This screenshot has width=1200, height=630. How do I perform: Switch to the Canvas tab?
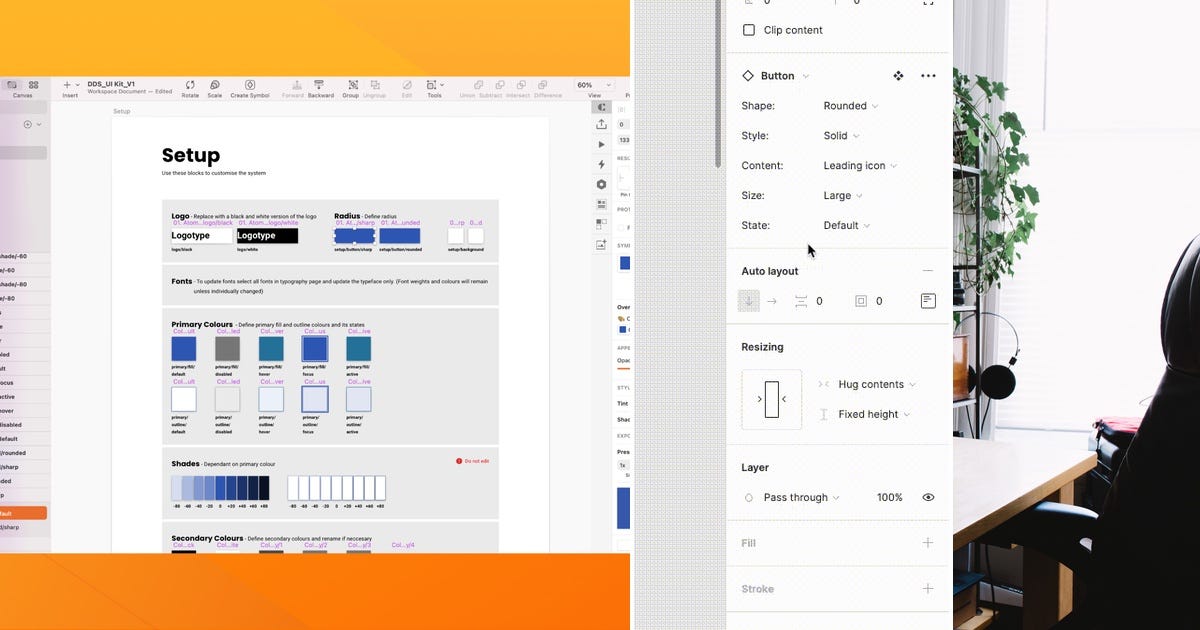pos(12,87)
